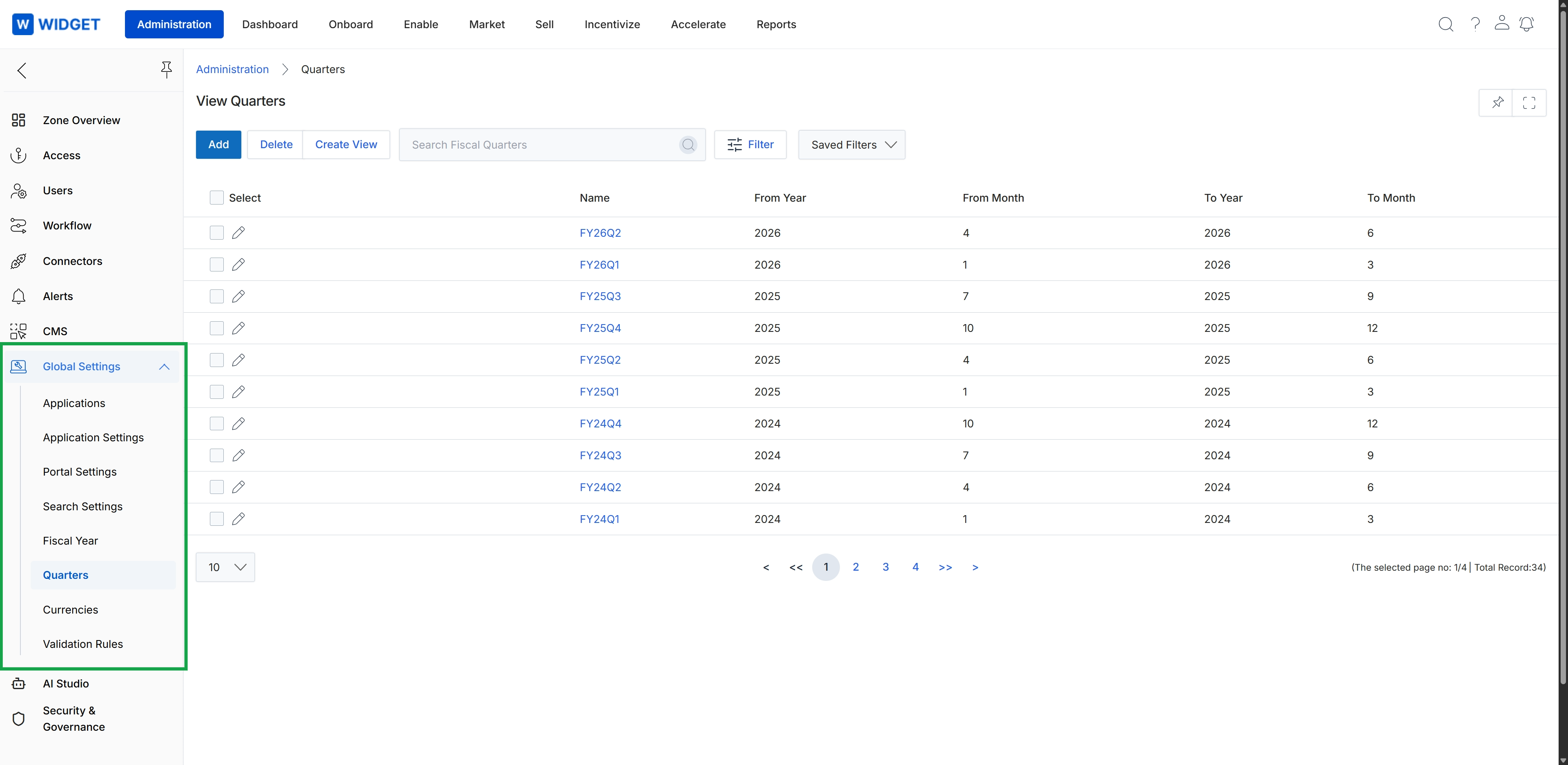
Task: Collapse the Global Settings section
Action: (164, 366)
